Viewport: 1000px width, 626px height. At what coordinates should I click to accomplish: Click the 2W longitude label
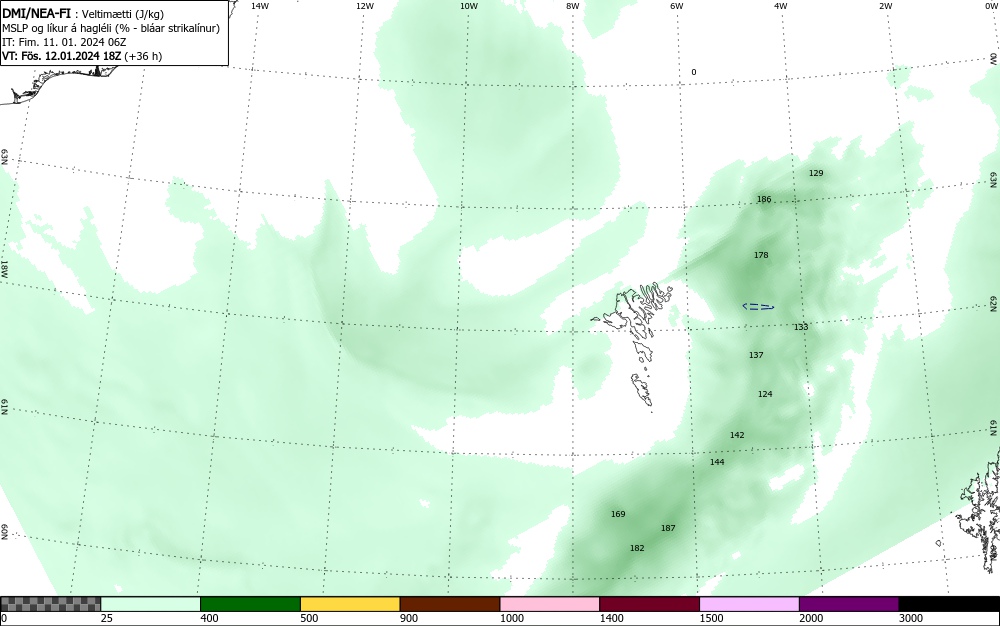[x=885, y=6]
